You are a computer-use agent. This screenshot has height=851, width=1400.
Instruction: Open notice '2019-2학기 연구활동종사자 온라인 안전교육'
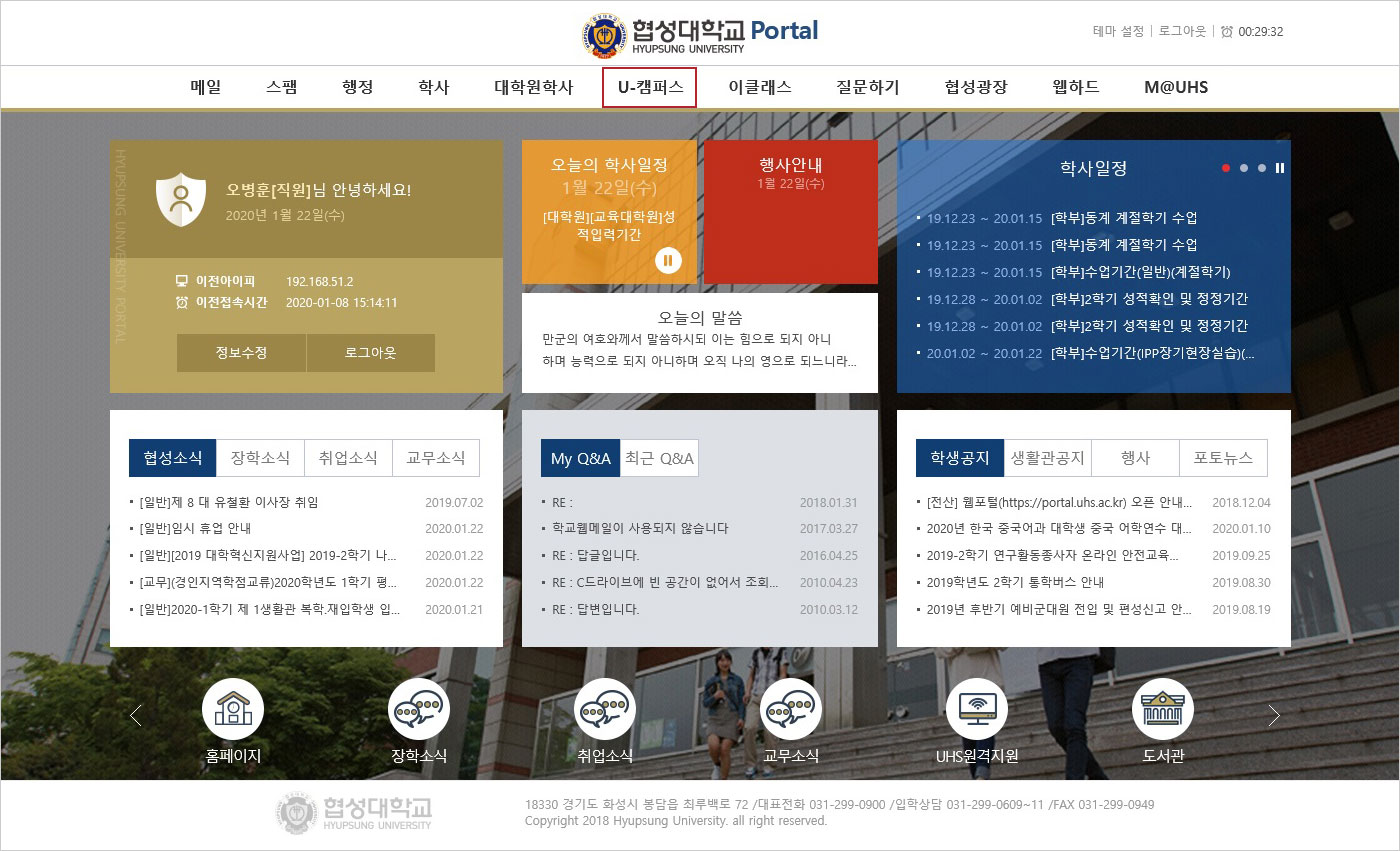[x=1053, y=556]
